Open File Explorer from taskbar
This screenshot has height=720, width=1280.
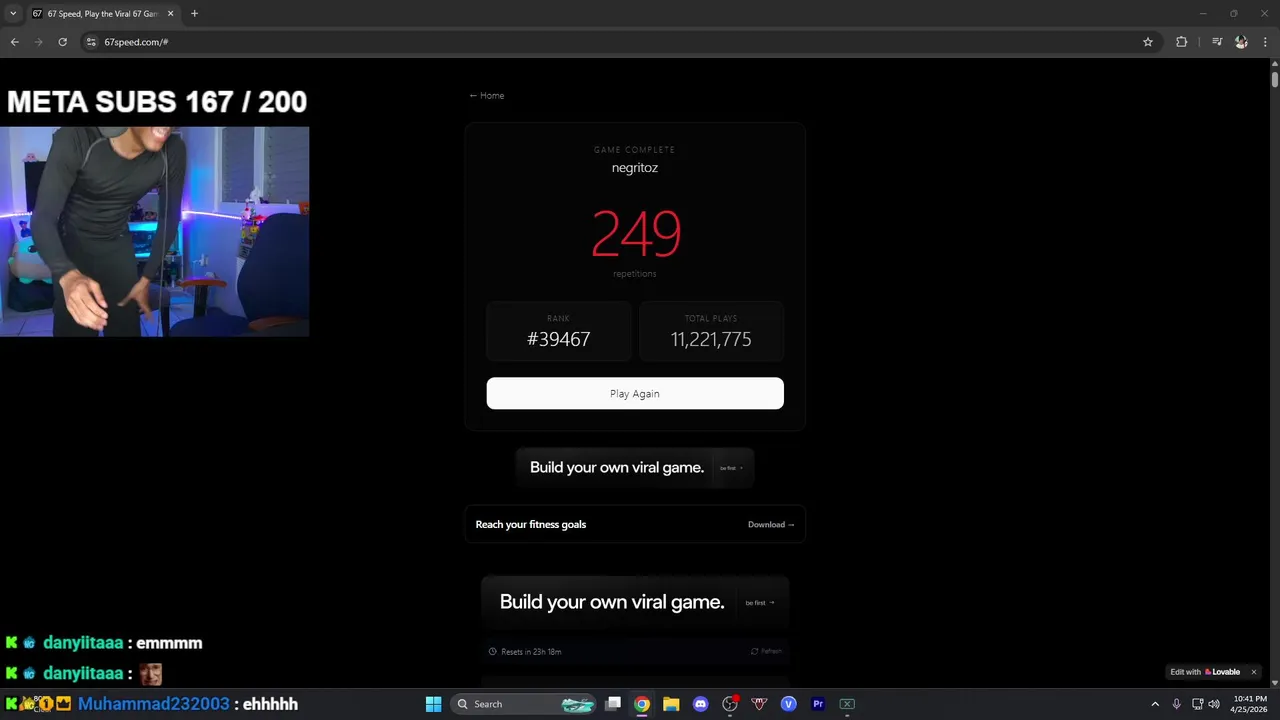click(x=671, y=704)
